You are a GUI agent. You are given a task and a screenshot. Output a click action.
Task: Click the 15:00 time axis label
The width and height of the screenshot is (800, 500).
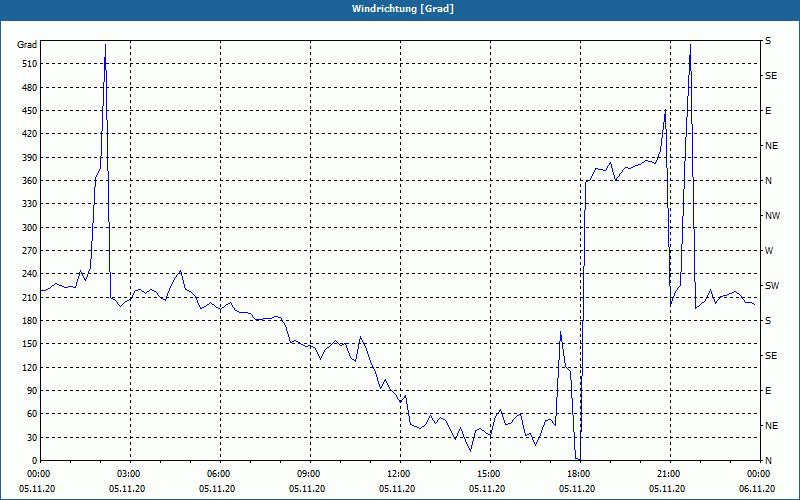(x=487, y=474)
